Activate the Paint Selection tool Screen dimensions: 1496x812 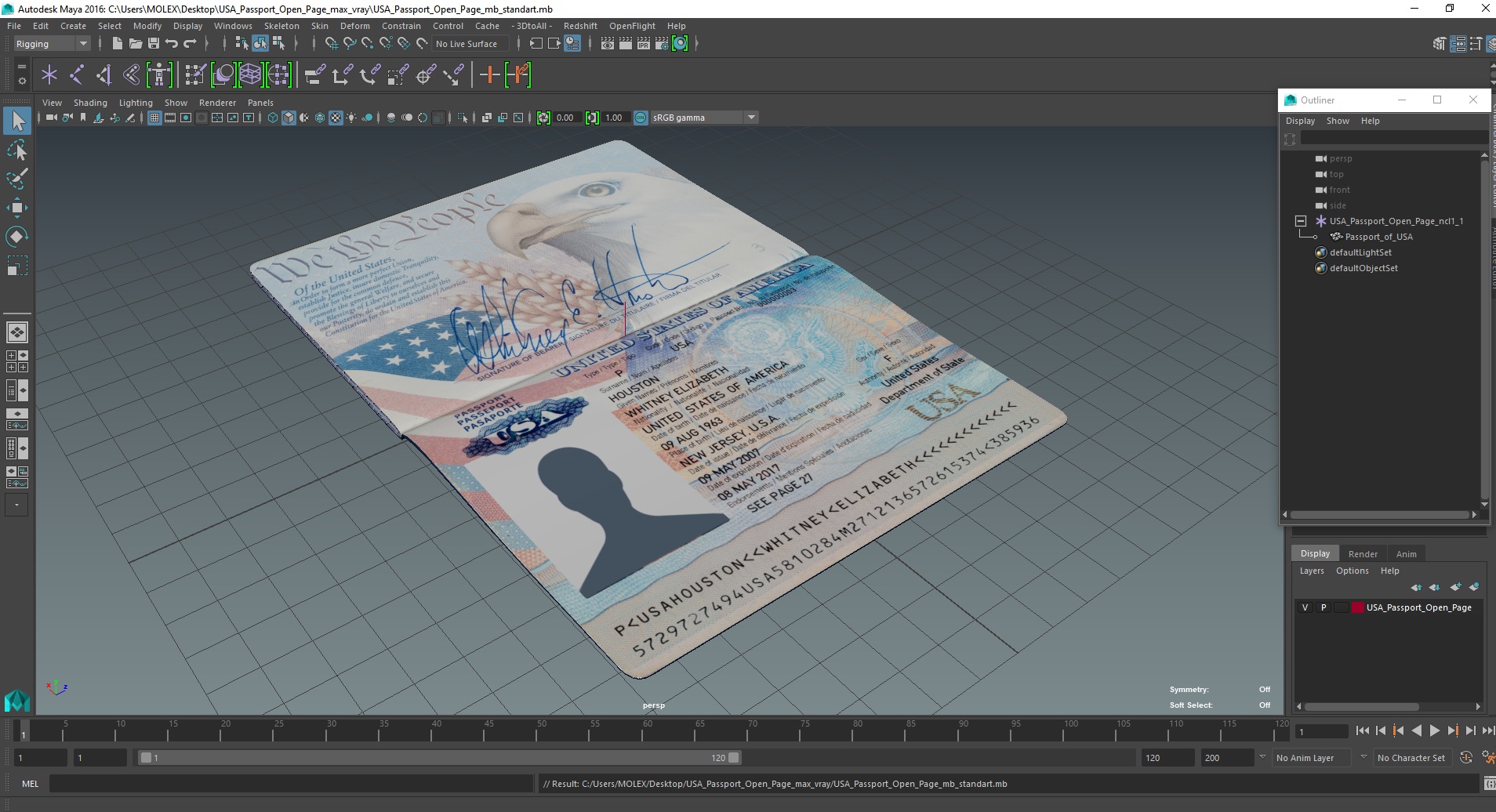tap(17, 179)
